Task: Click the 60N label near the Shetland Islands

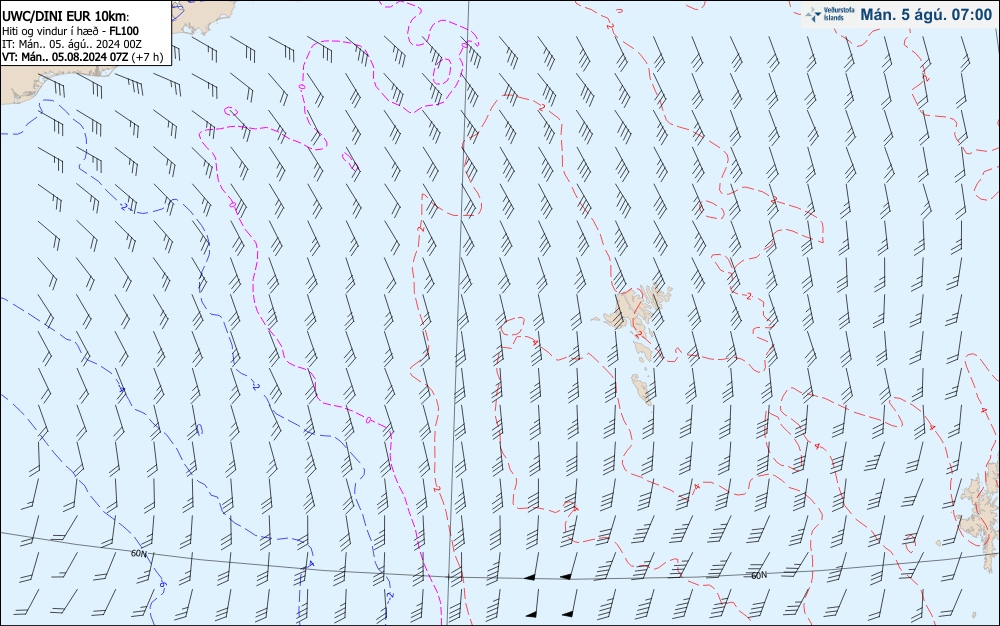Action: pyautogui.click(x=759, y=576)
